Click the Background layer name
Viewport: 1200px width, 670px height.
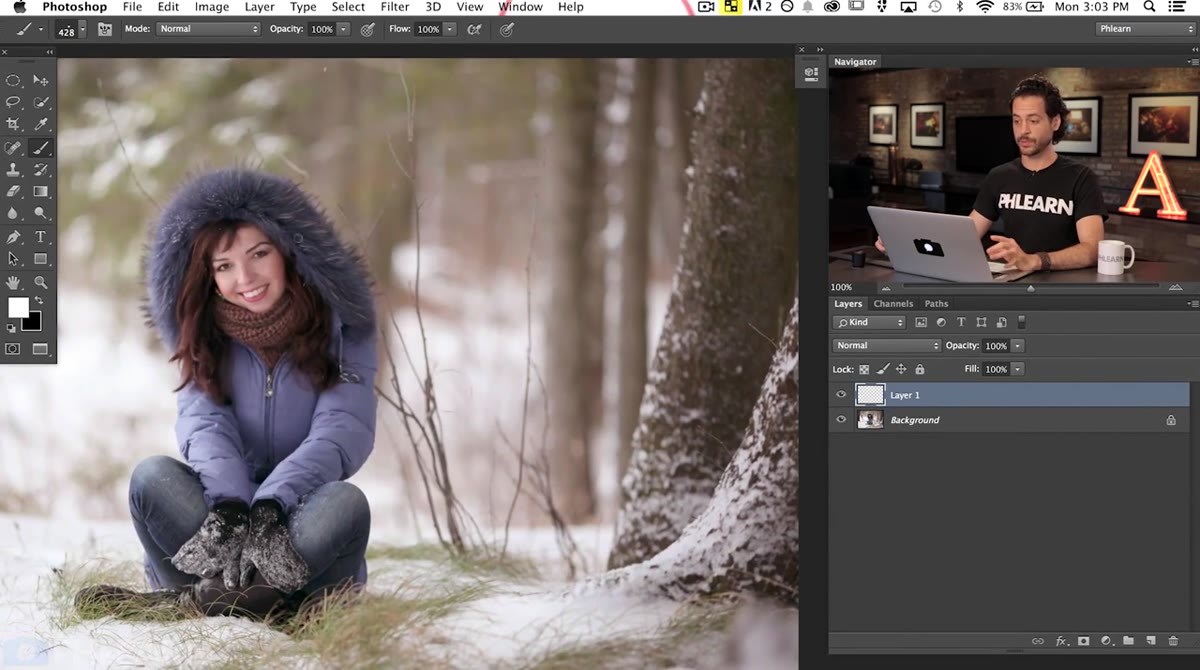tap(915, 420)
